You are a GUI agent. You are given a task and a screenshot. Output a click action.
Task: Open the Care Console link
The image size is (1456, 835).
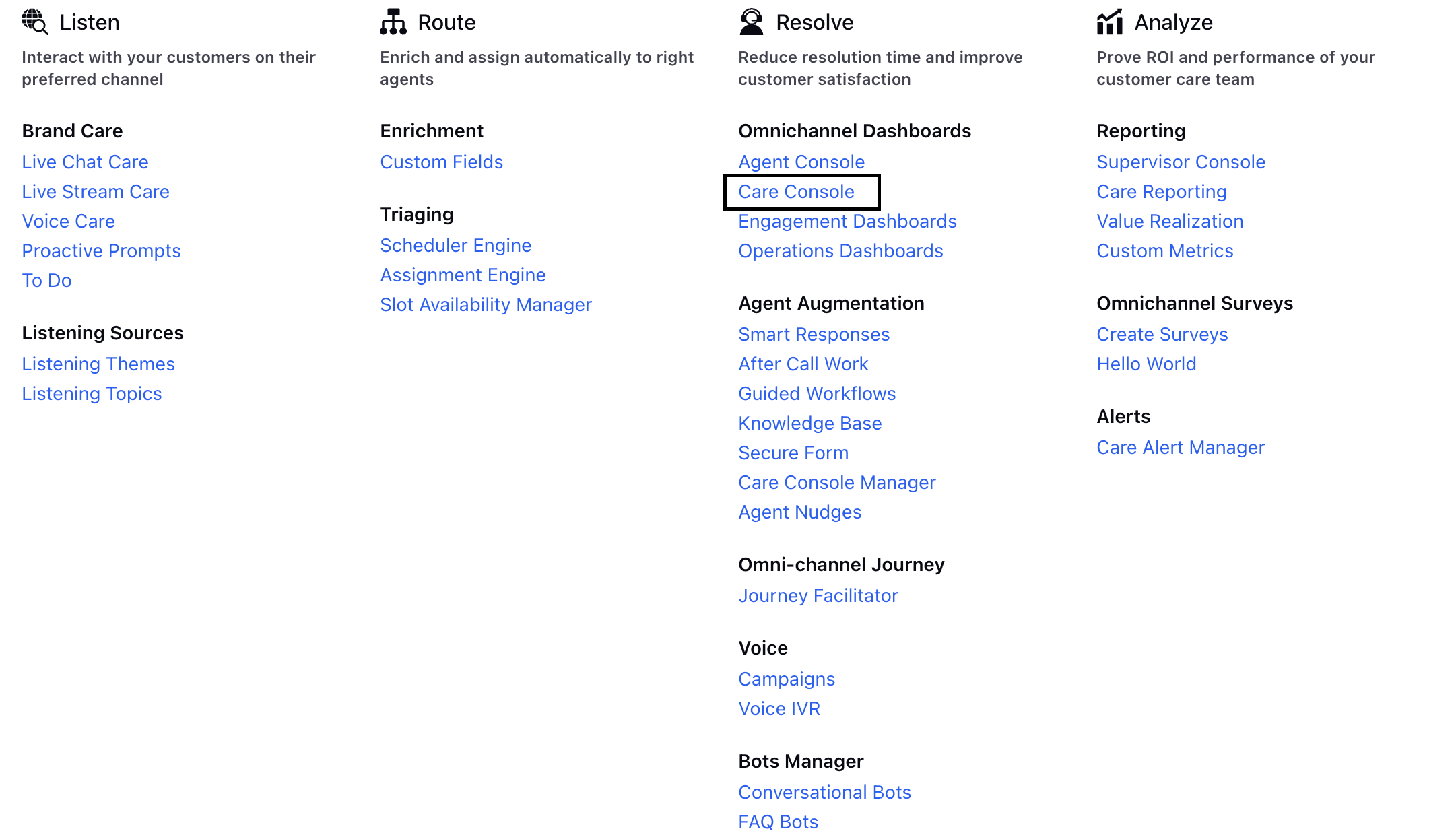tap(797, 192)
